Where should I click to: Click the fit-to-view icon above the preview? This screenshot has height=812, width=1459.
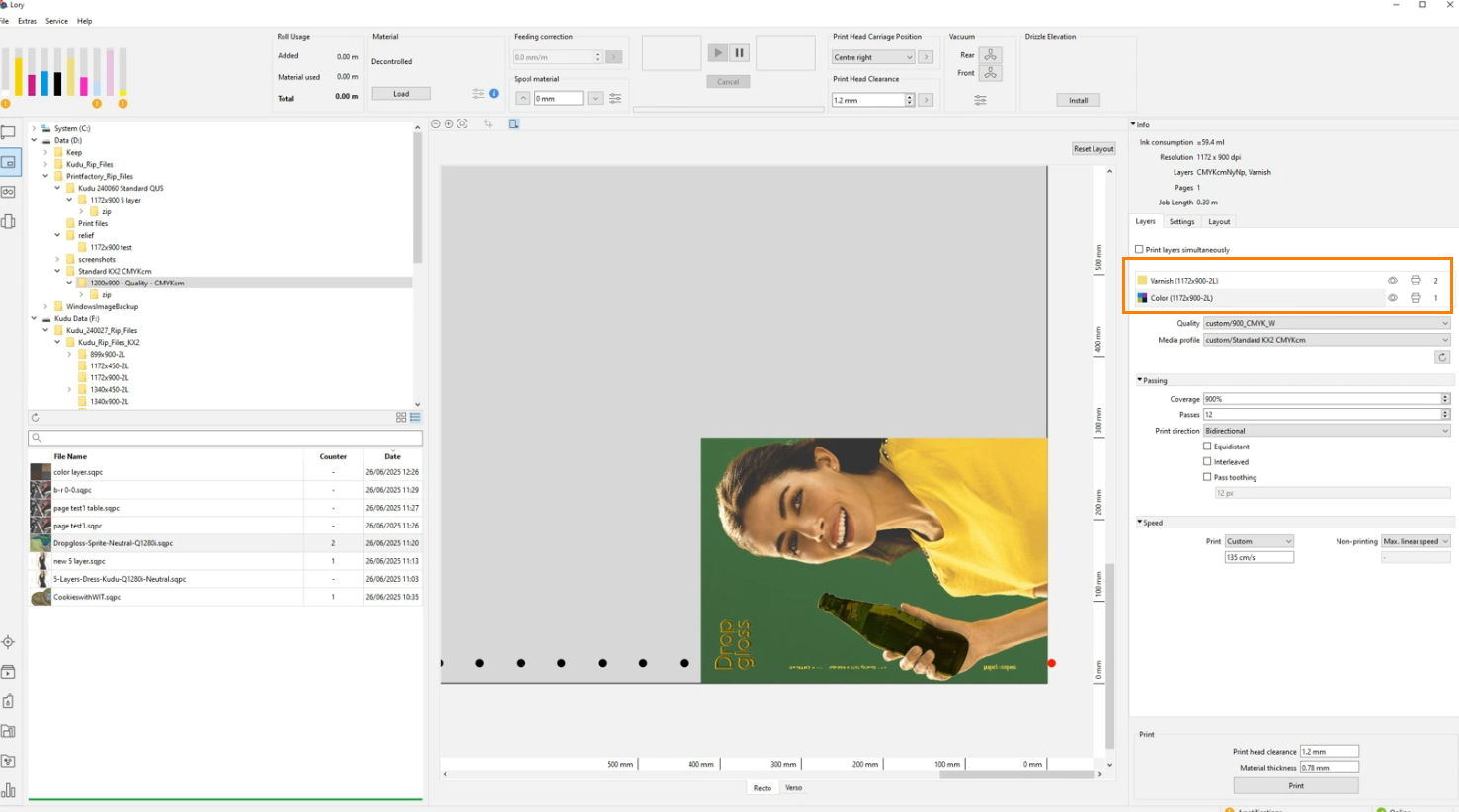462,124
